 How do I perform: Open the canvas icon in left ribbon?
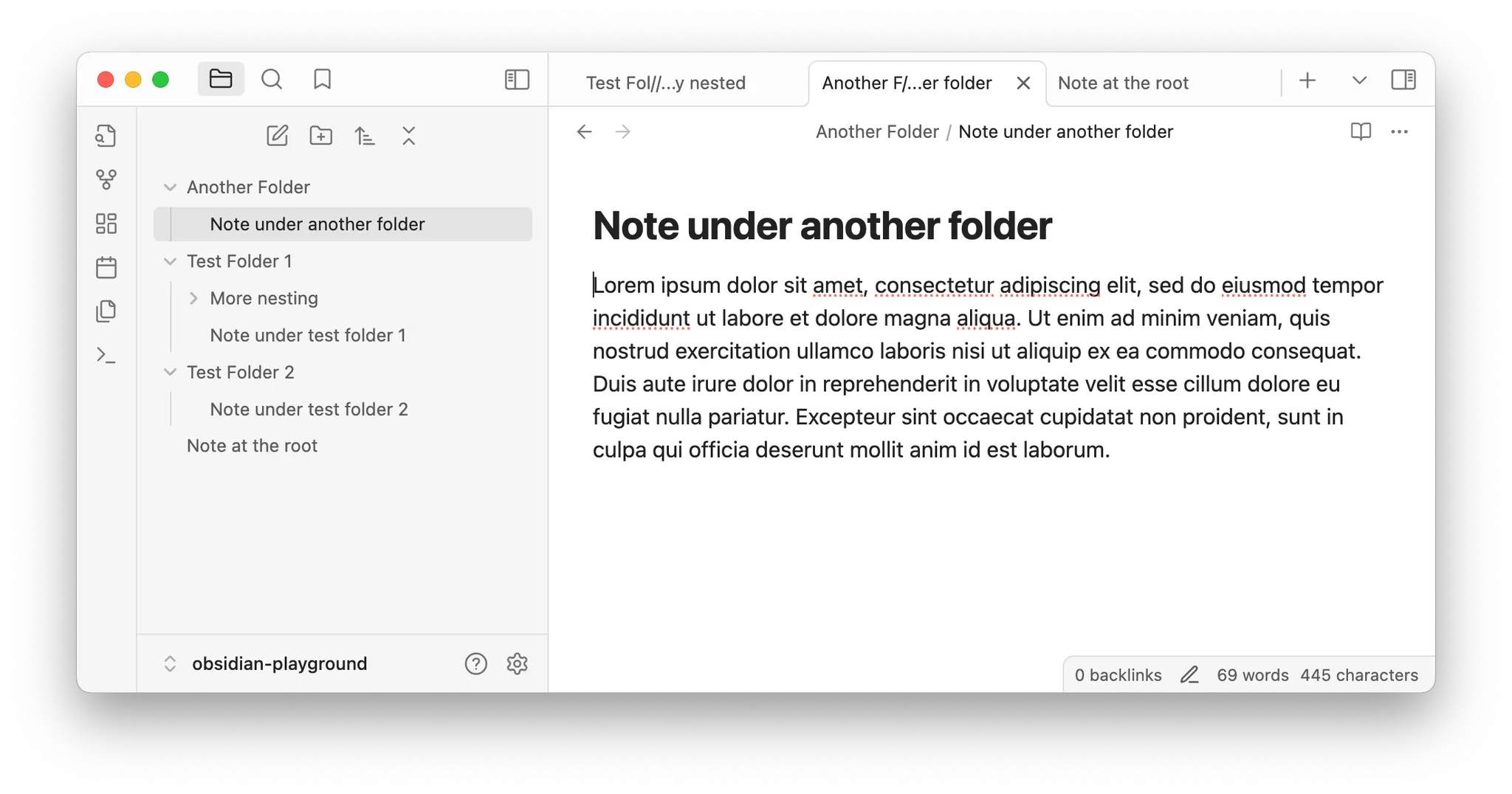(x=106, y=224)
